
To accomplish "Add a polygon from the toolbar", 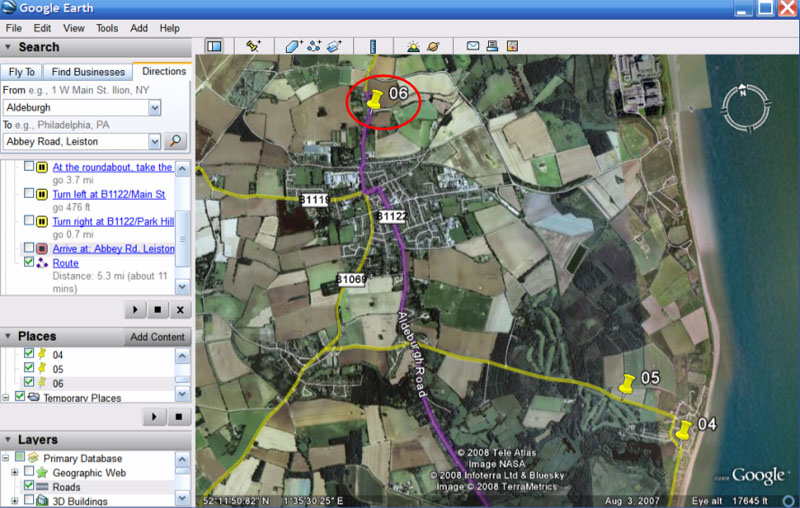I will 293,46.
